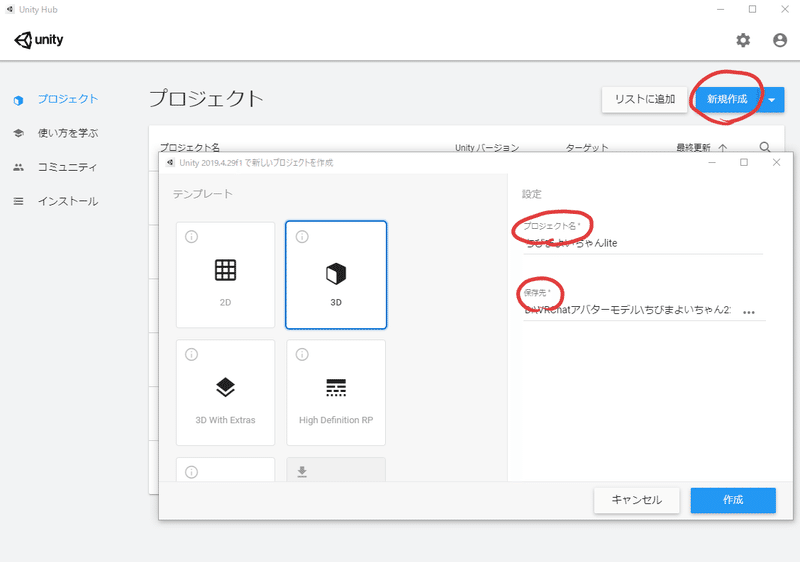800x562 pixels.
Task: Click the search magnifier in project list
Action: 764,147
